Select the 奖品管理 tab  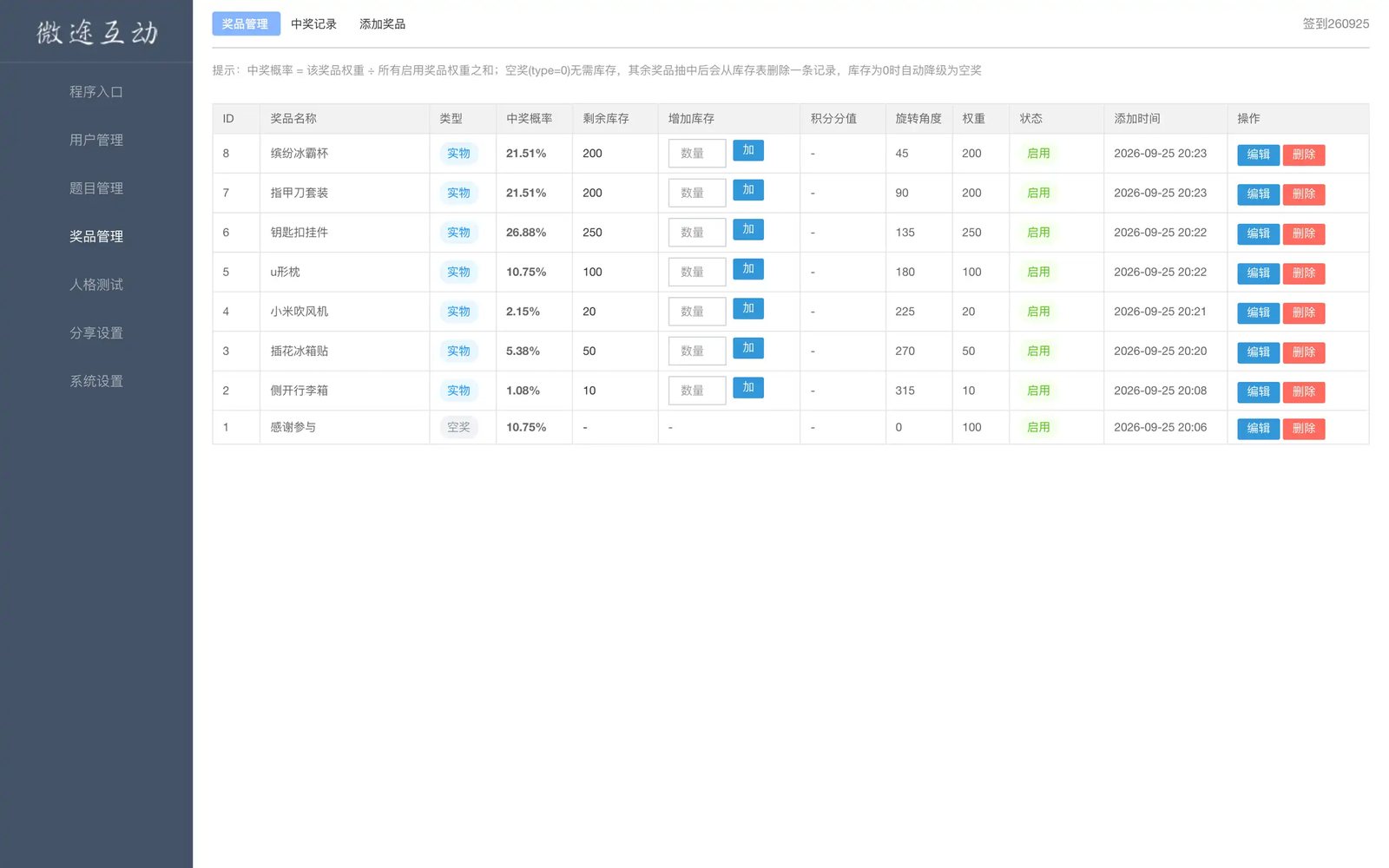(x=246, y=24)
